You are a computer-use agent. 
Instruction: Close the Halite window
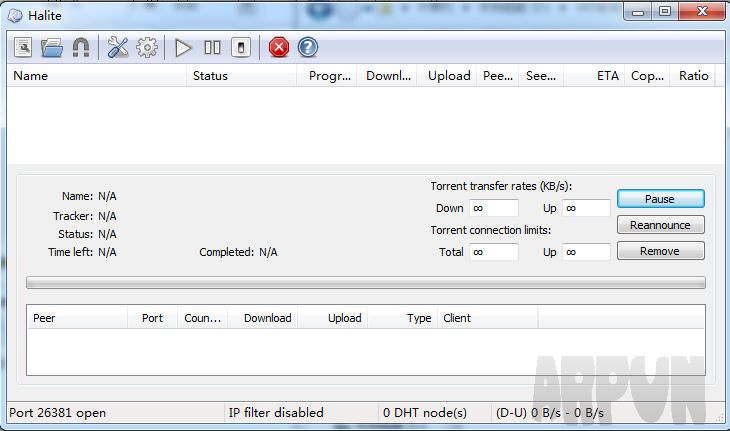coord(702,11)
